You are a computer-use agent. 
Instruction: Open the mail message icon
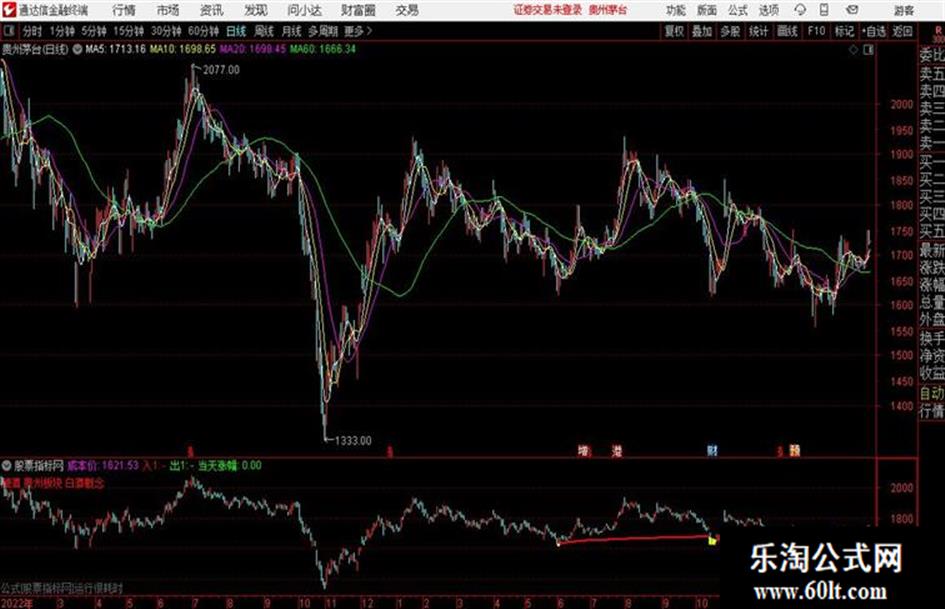[x=852, y=10]
